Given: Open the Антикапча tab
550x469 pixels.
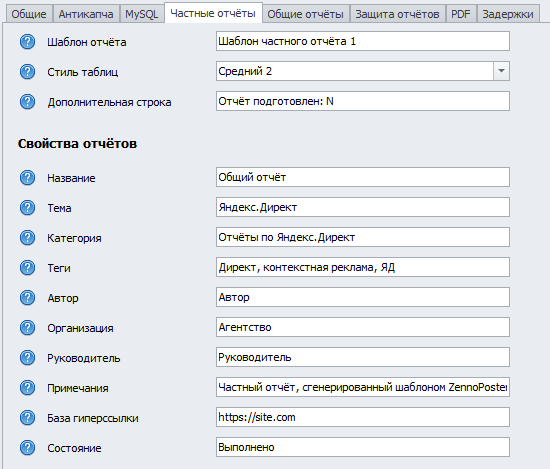Looking at the screenshot, I should click(86, 14).
